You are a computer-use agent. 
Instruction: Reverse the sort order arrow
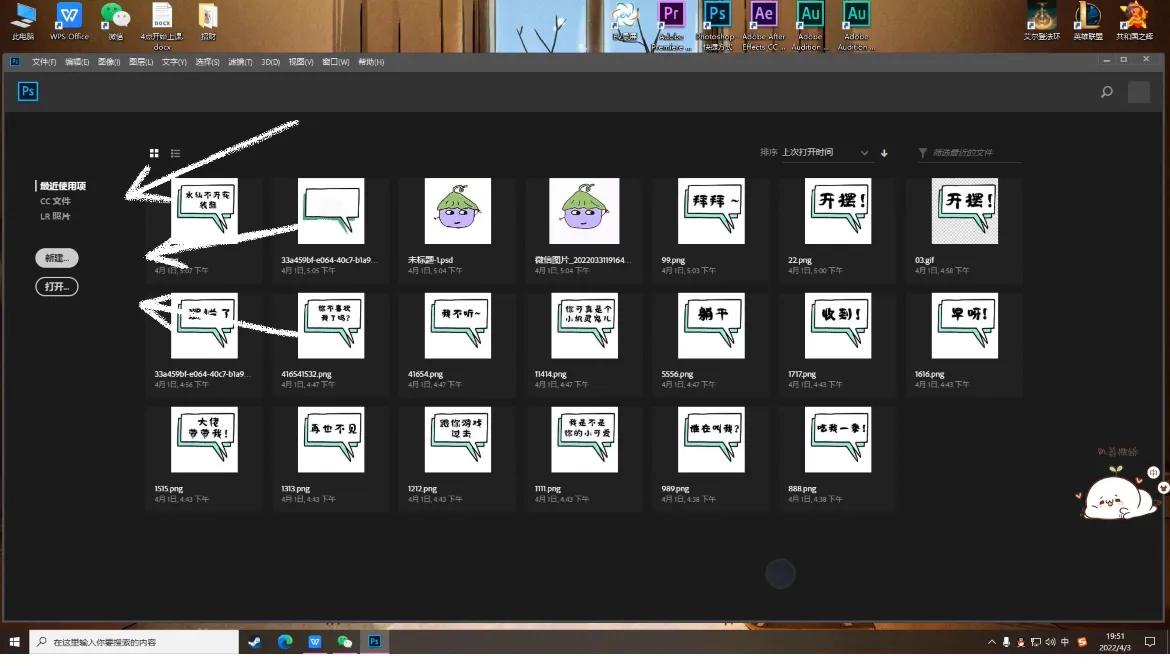click(884, 153)
